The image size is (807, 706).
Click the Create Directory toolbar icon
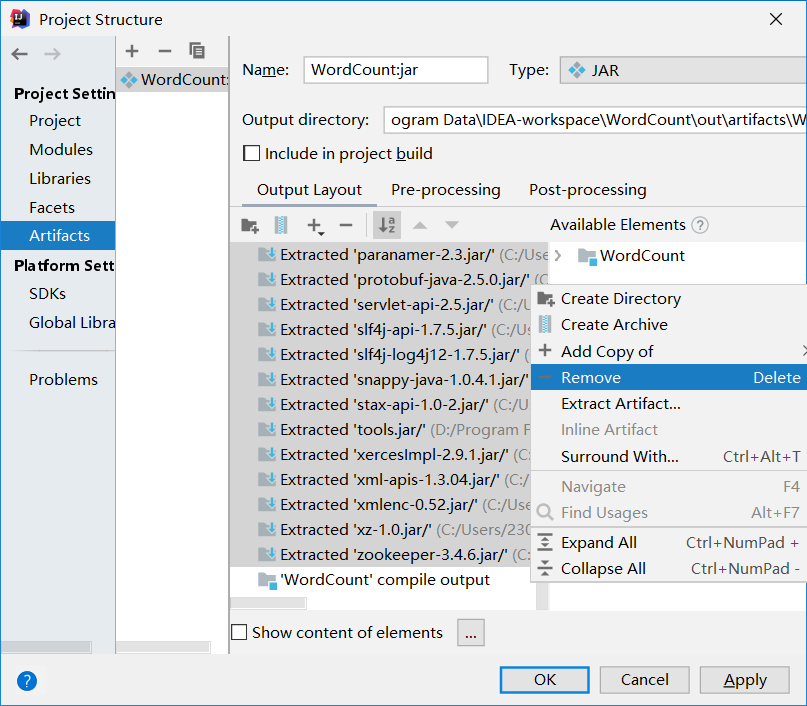[x=250, y=226]
